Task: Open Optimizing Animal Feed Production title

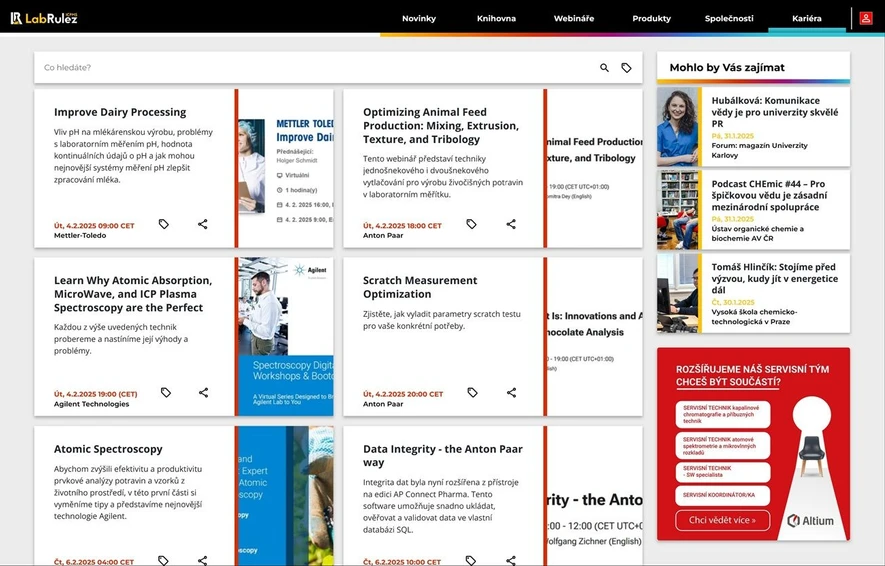Action: [441, 125]
